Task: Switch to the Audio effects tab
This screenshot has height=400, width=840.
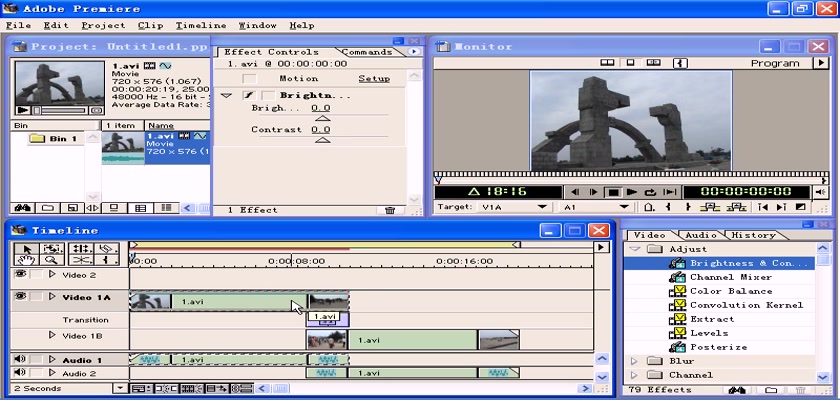Action: (701, 235)
